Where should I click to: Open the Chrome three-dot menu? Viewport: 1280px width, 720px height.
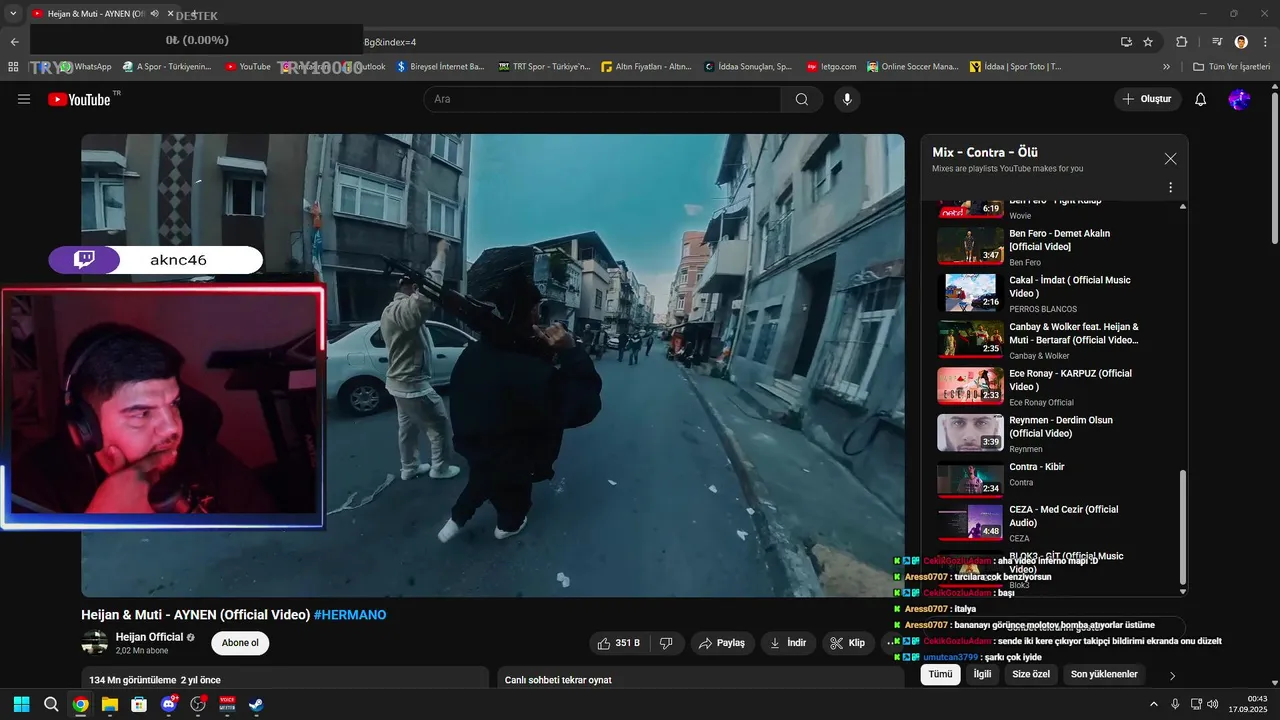tap(1263, 42)
